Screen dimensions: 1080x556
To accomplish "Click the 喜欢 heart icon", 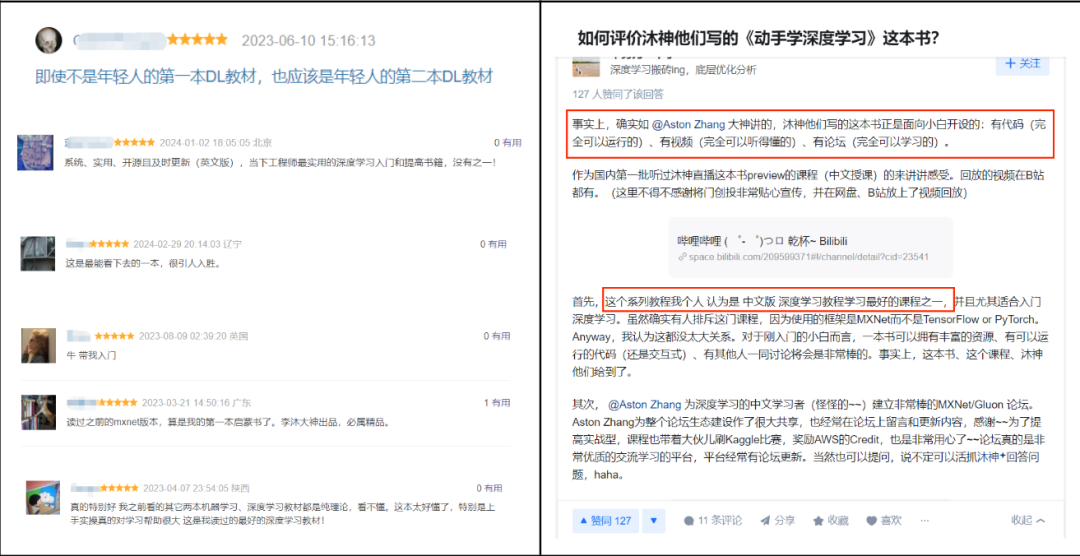I will pos(884,521).
